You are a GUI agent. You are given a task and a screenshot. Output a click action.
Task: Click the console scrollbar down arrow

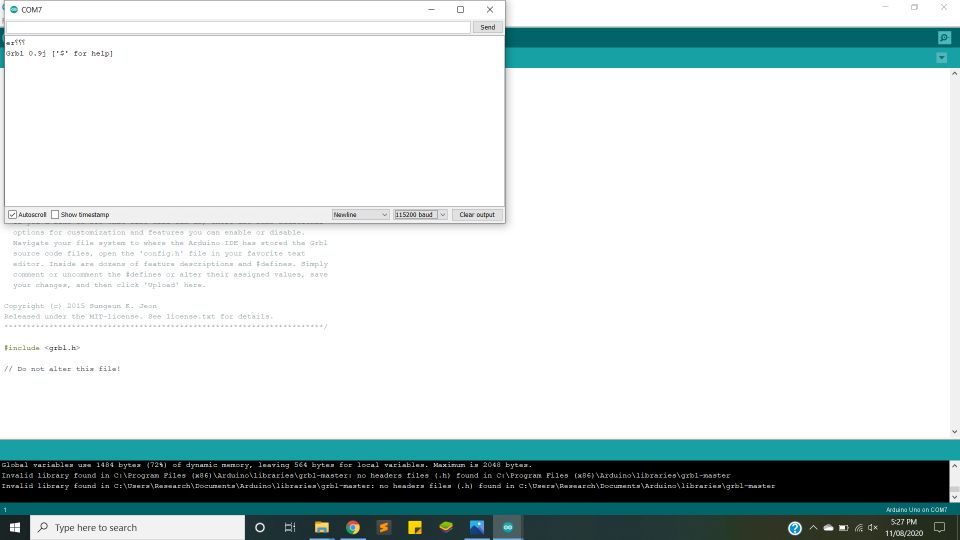point(954,497)
